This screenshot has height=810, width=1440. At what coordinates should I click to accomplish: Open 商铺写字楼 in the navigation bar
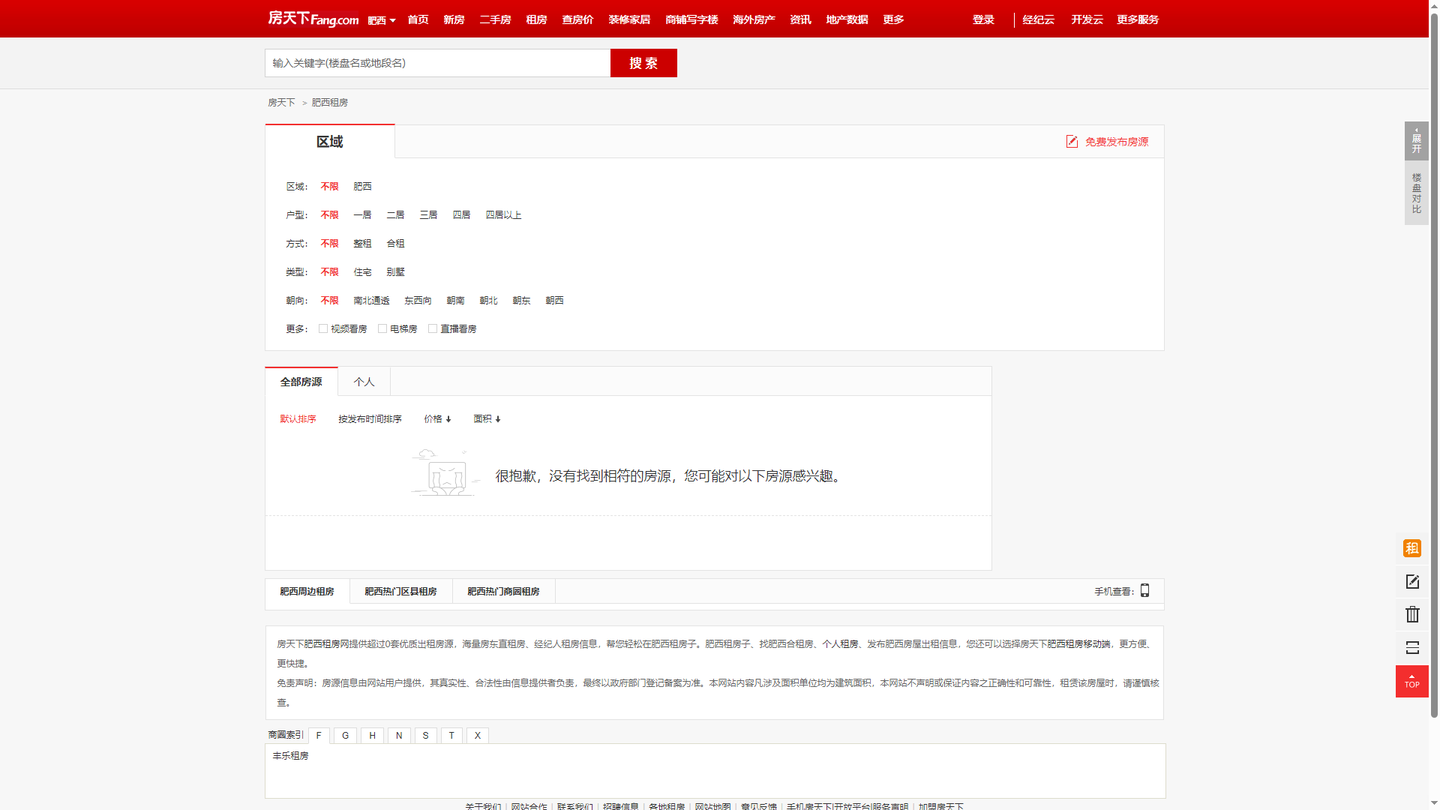[691, 20]
